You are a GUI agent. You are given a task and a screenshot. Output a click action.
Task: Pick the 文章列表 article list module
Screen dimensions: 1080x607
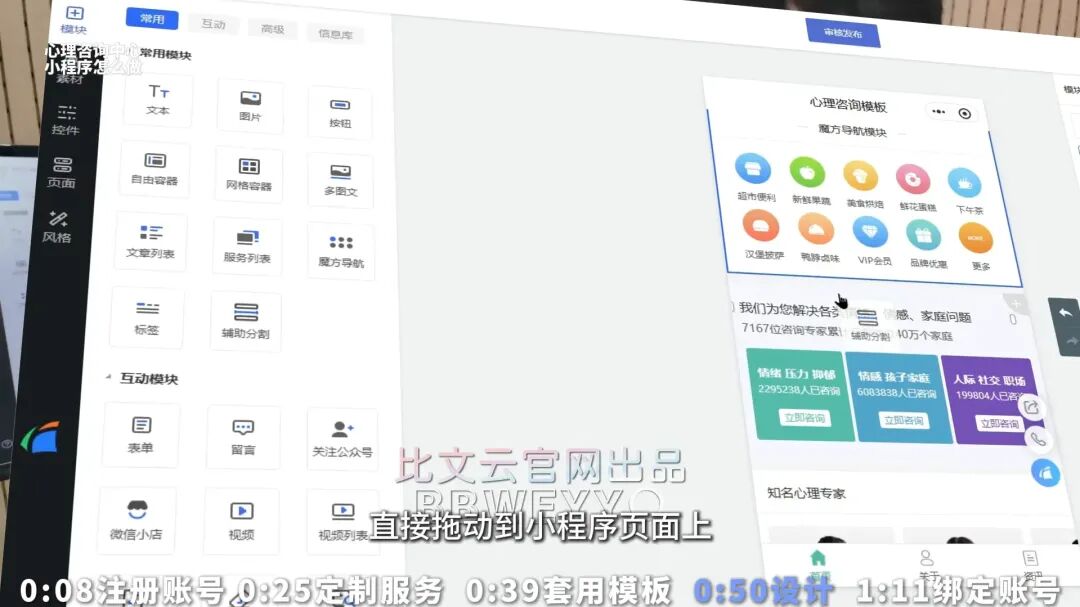coord(150,242)
